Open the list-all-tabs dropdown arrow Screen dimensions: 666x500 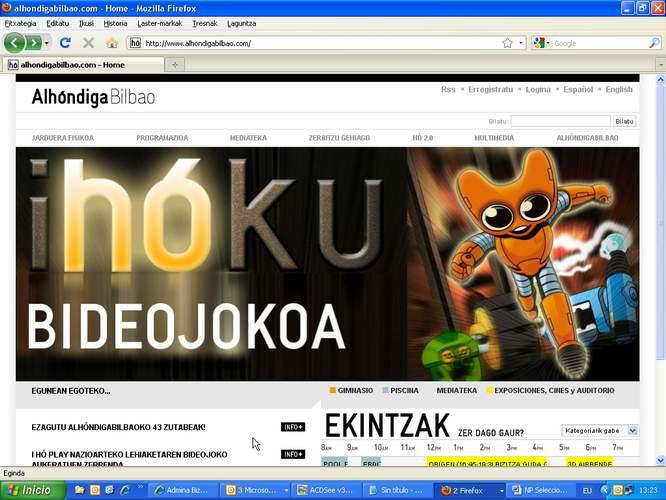pyautogui.click(x=661, y=65)
